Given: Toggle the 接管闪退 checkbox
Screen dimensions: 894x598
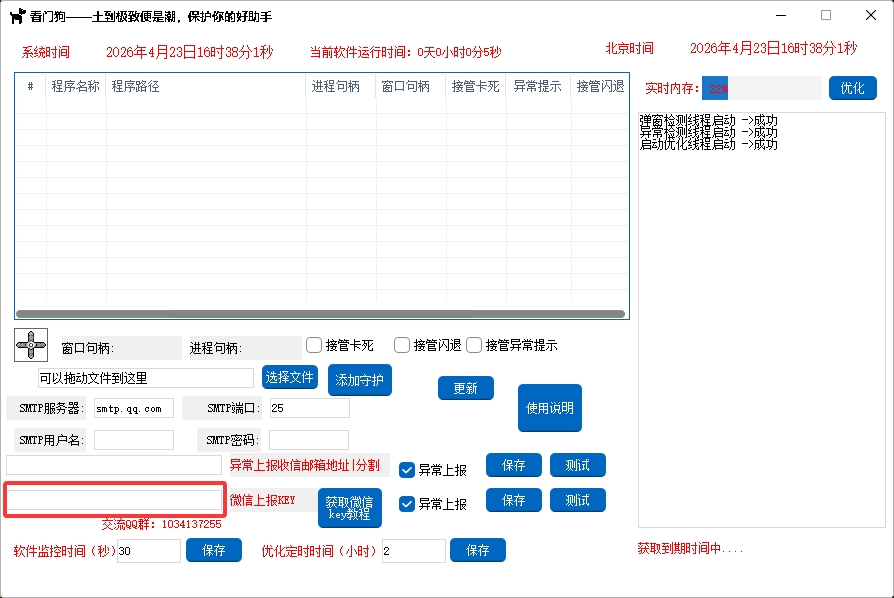Looking at the screenshot, I should [402, 345].
